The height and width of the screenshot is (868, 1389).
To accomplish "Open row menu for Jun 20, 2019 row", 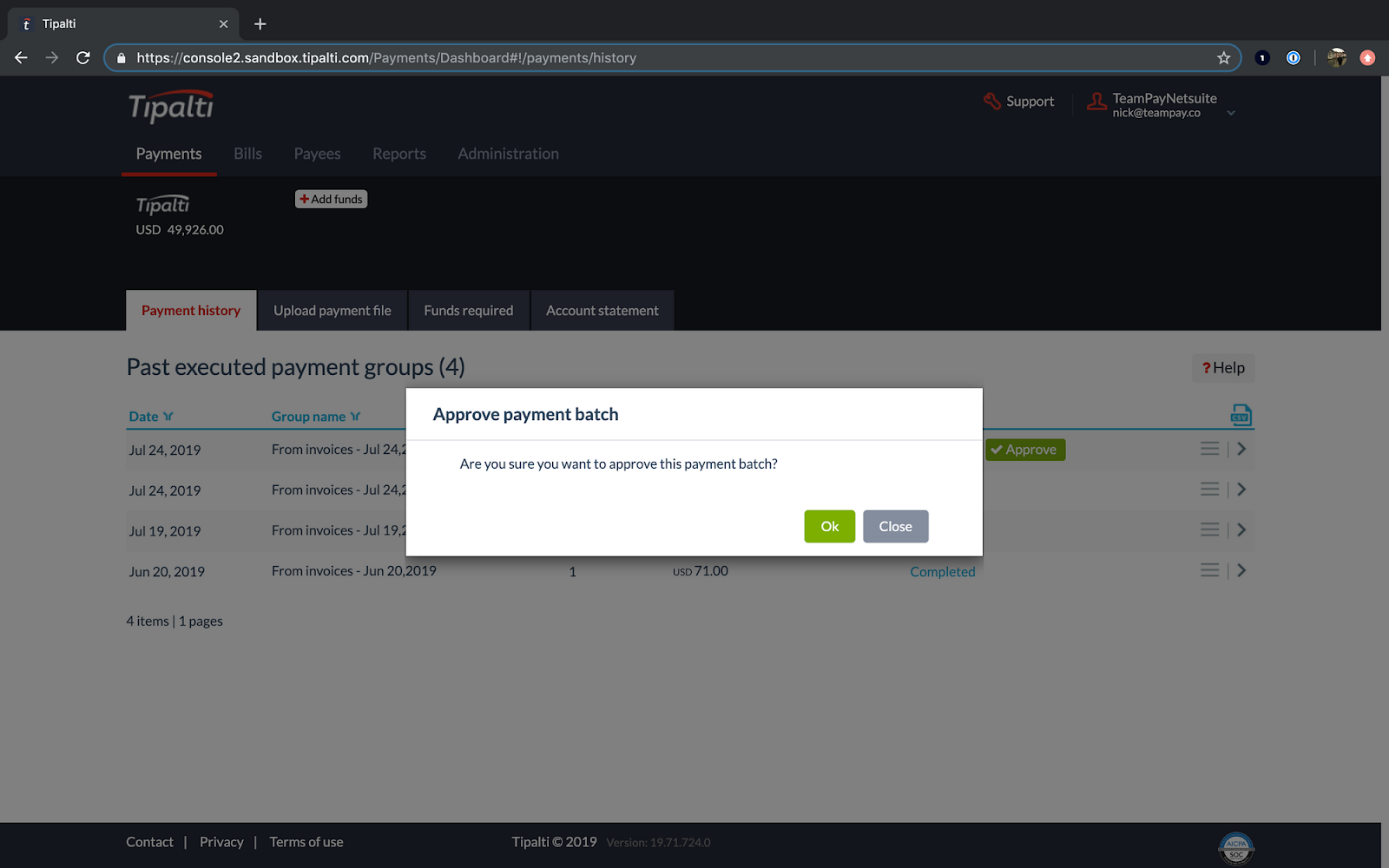I will pos(1209,570).
